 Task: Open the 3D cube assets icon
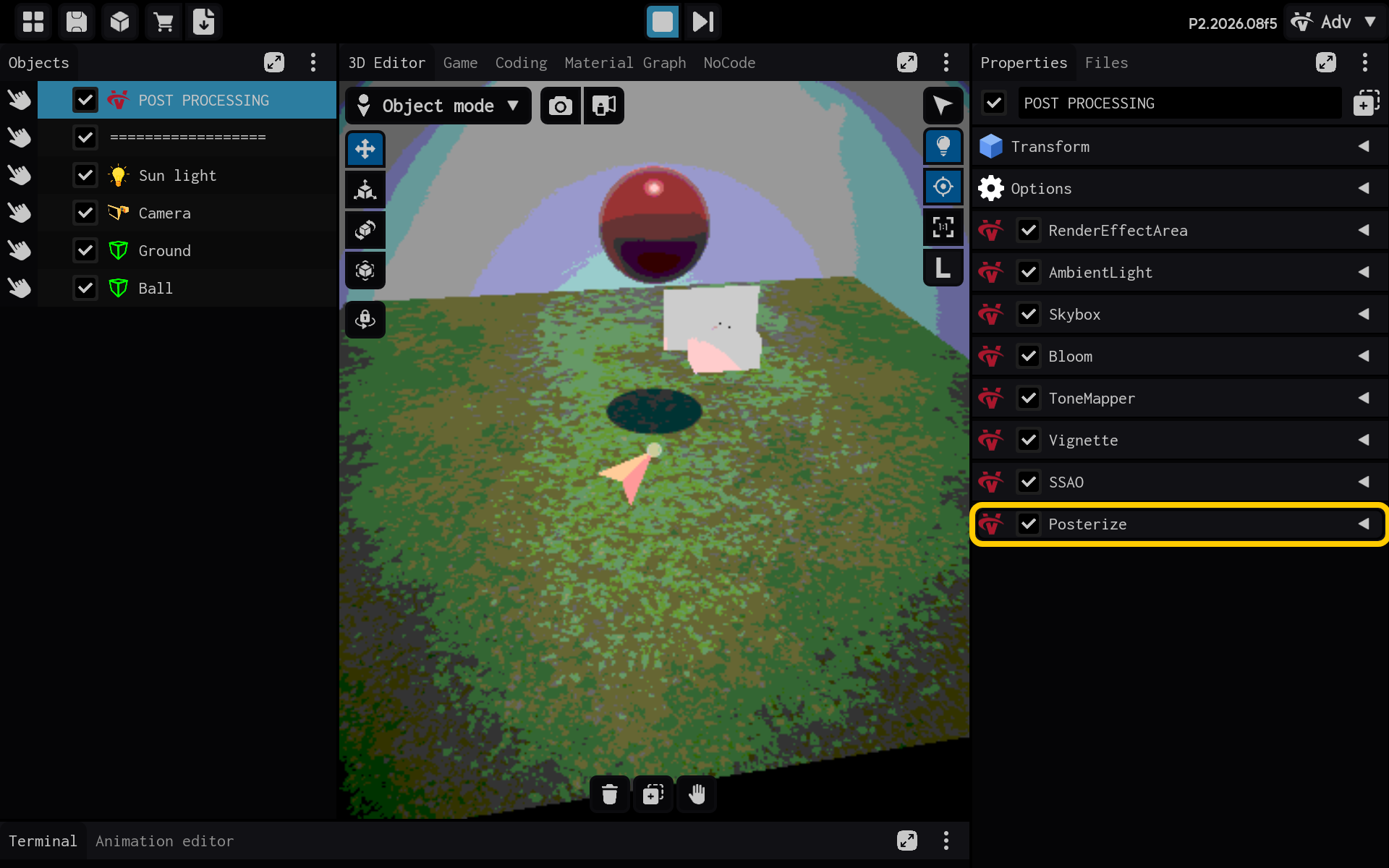point(120,22)
